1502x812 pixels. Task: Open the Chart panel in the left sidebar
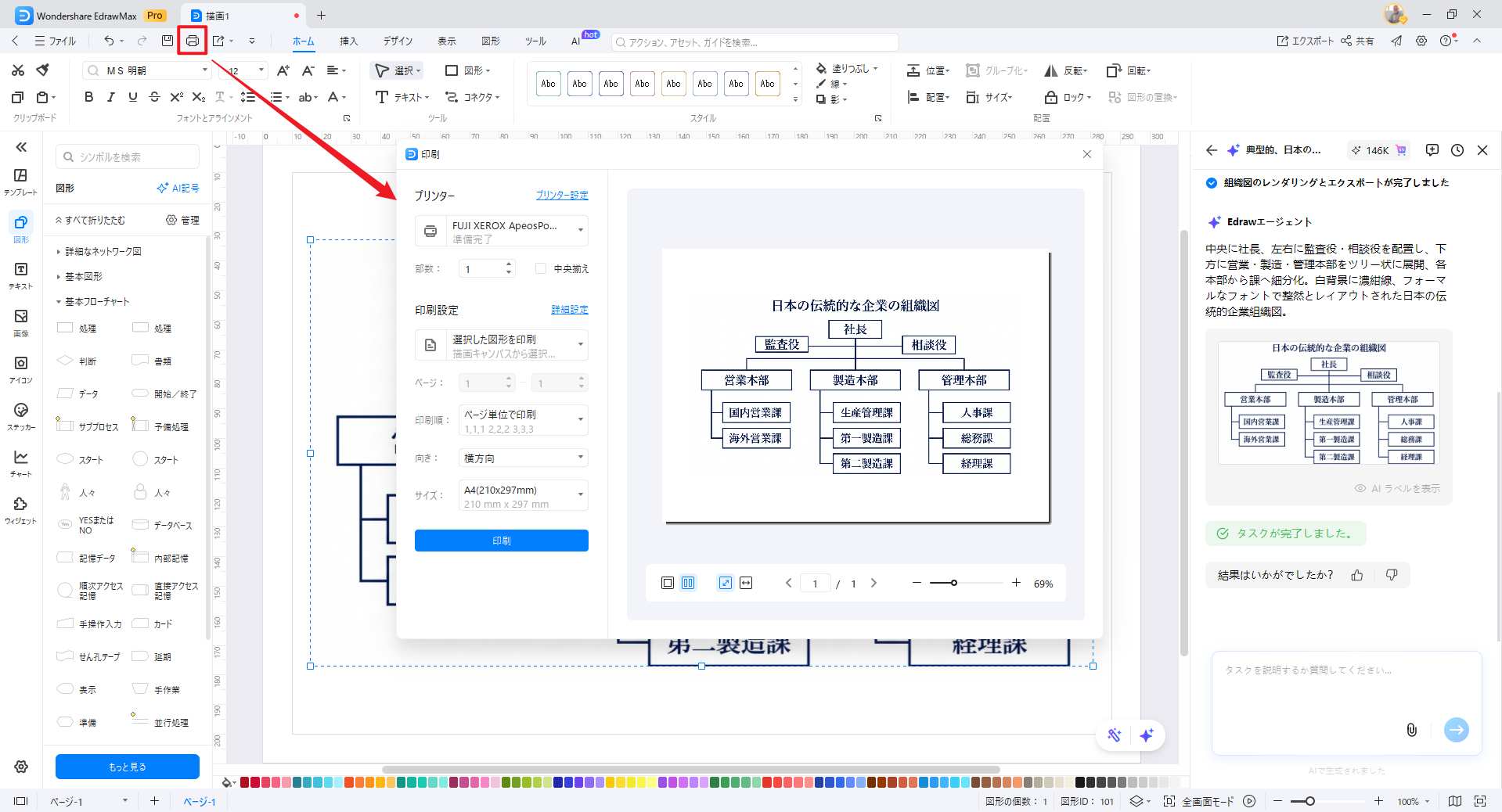pyautogui.click(x=21, y=463)
